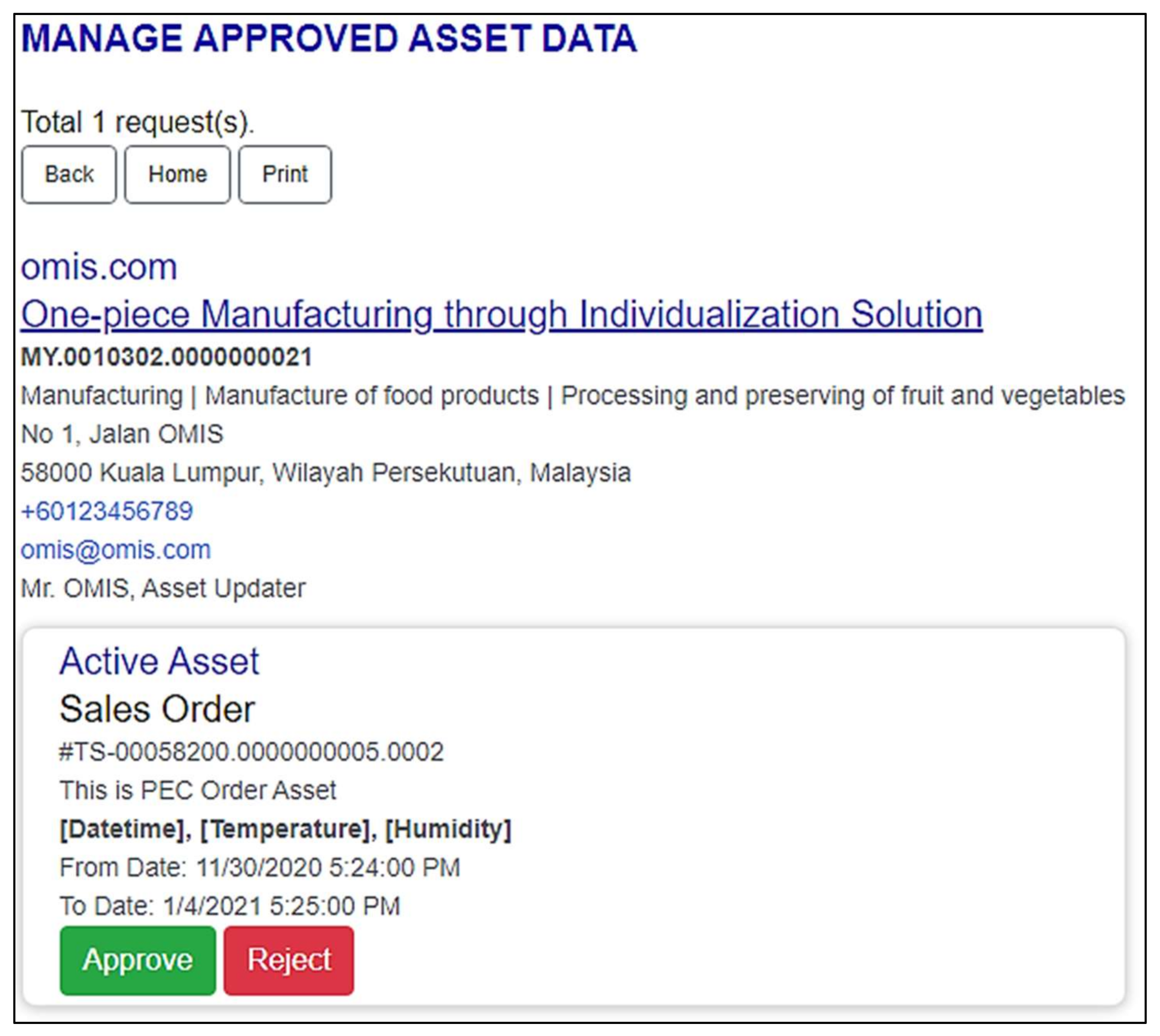Click phone number +60123456789

point(107,511)
